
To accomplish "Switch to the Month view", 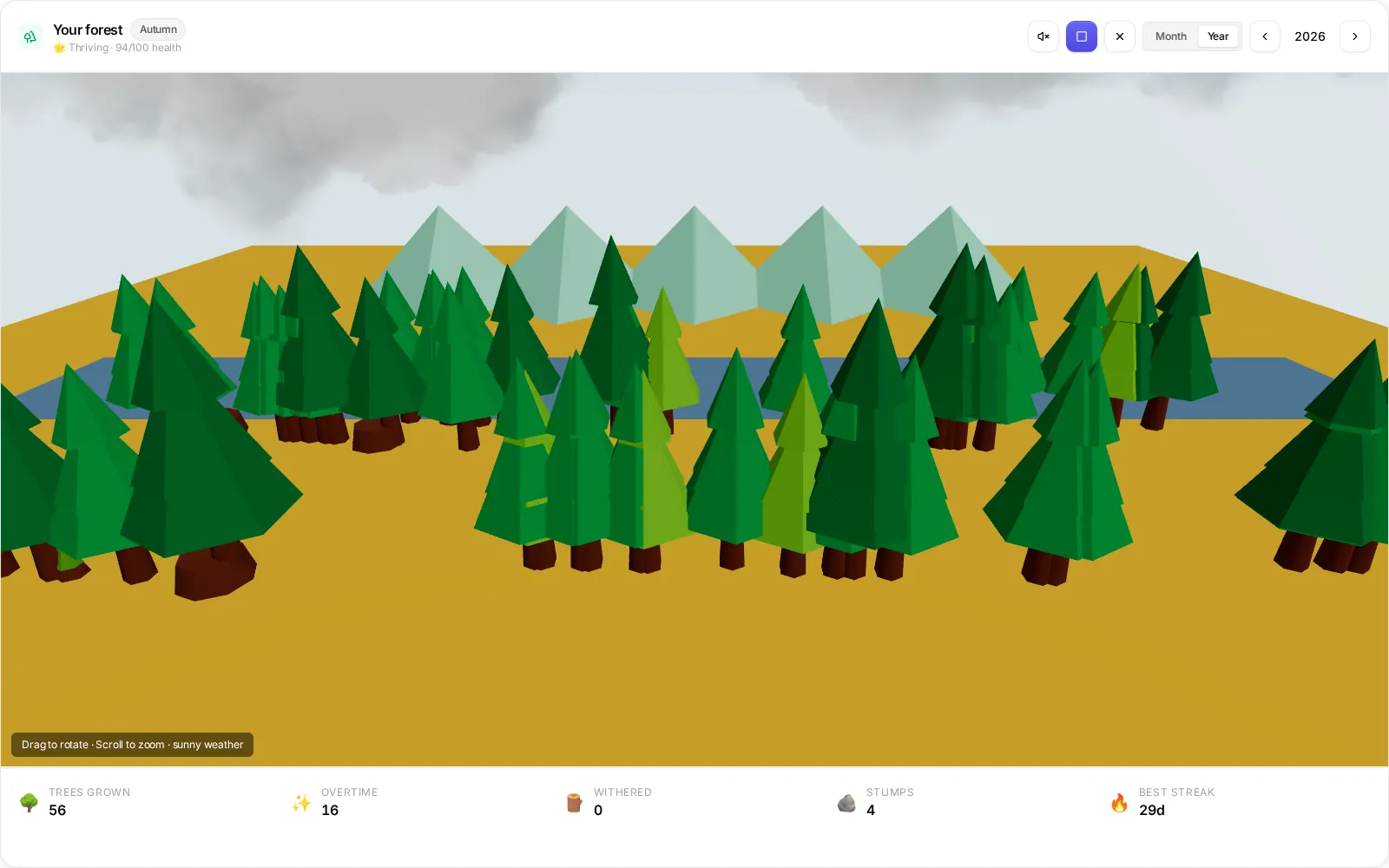I will tap(1170, 36).
